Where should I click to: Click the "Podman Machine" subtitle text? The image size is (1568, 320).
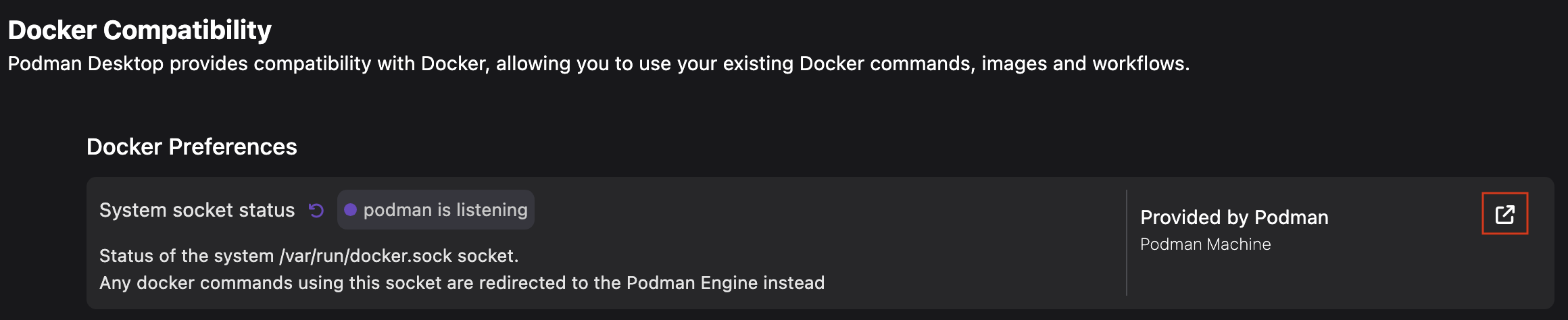coord(1205,244)
